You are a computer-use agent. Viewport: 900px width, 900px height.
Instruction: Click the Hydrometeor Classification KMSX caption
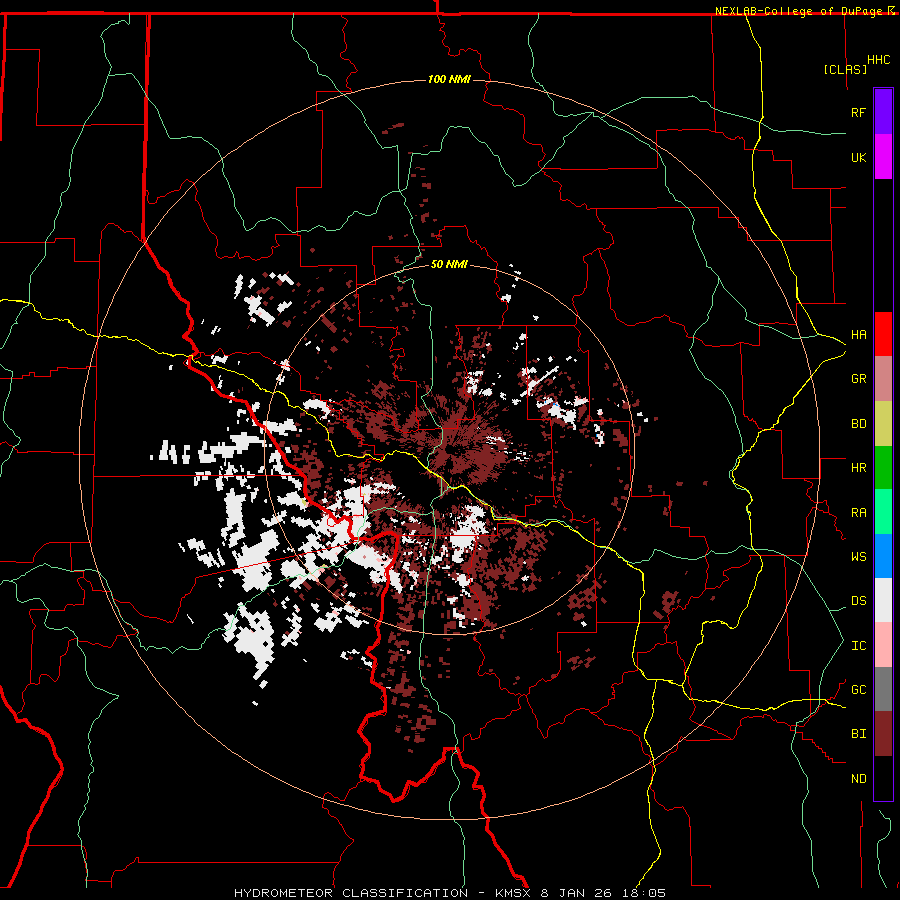point(450,893)
